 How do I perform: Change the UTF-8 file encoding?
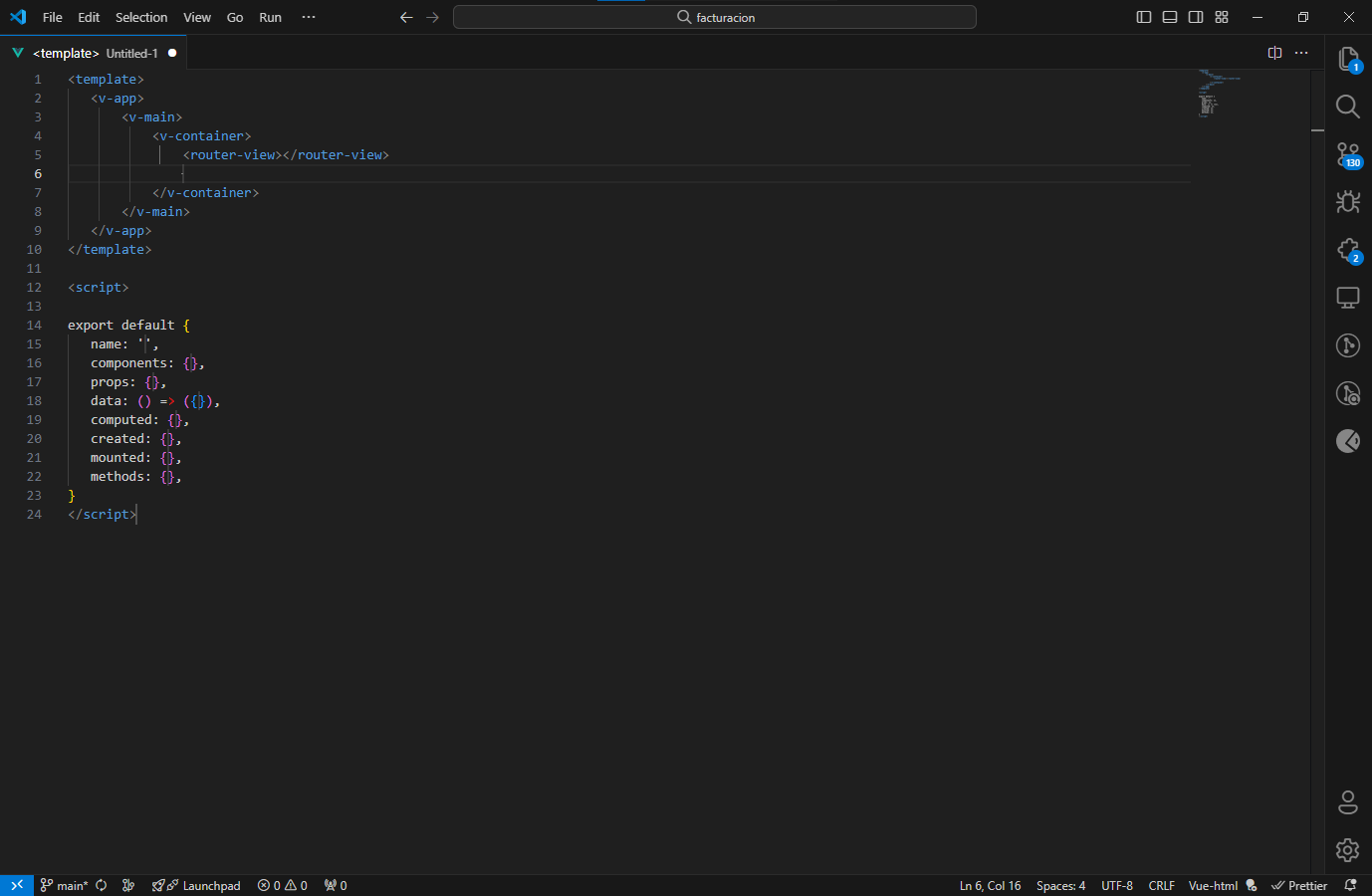tap(1117, 885)
